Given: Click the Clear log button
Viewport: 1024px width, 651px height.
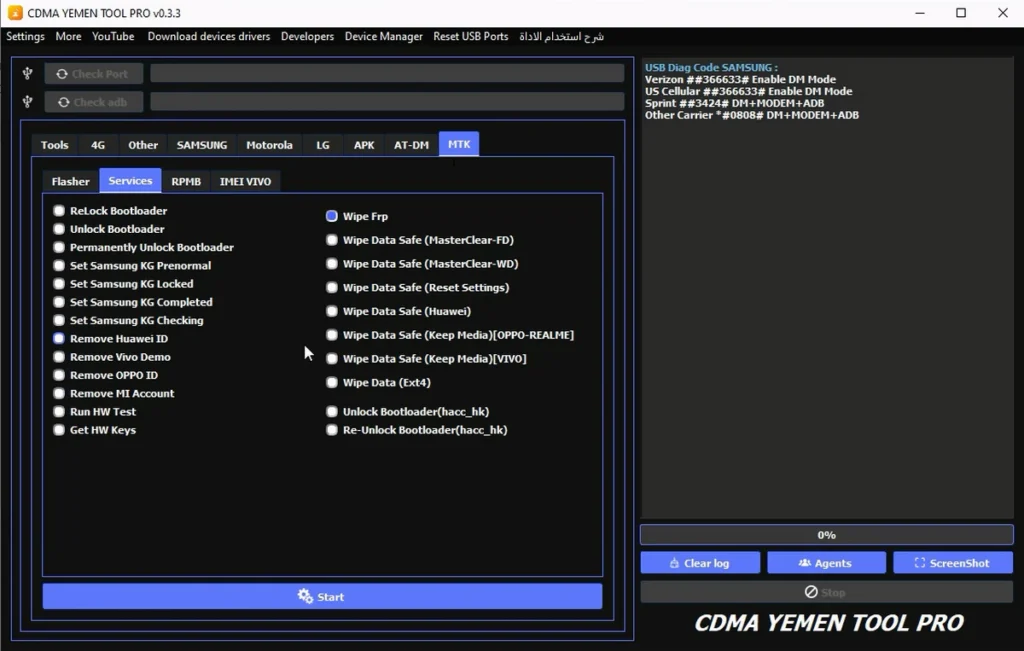Looking at the screenshot, I should 700,563.
